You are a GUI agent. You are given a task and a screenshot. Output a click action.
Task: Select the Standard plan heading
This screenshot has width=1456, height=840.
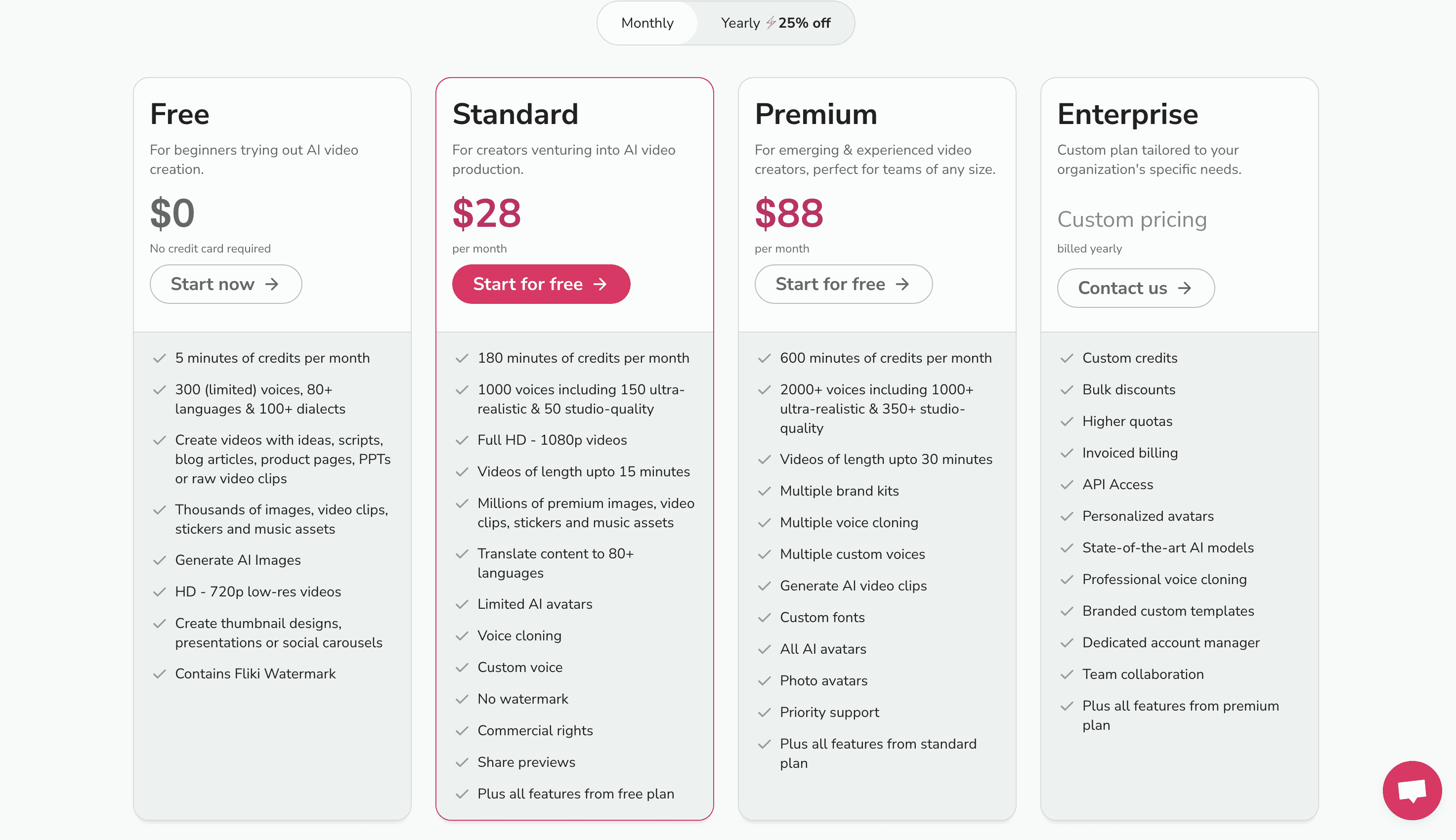514,114
